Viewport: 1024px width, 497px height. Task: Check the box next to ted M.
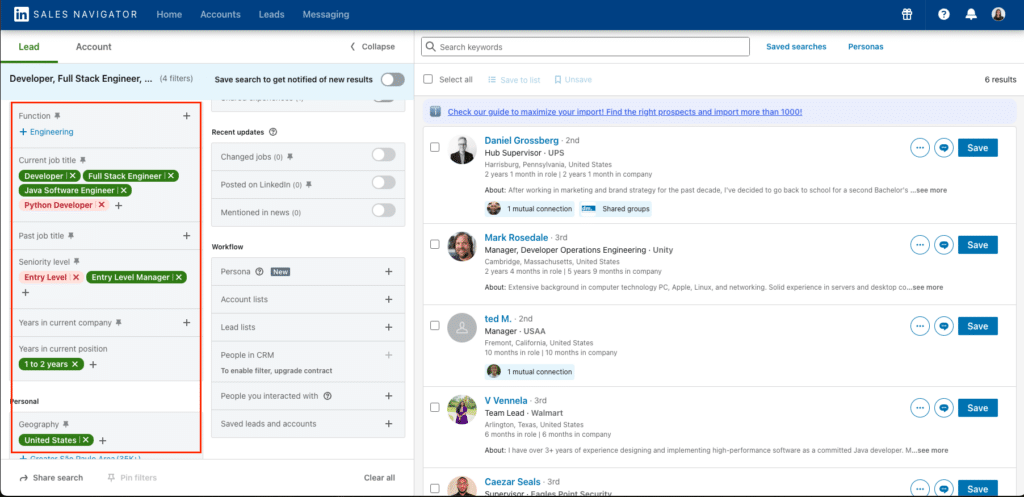click(434, 326)
